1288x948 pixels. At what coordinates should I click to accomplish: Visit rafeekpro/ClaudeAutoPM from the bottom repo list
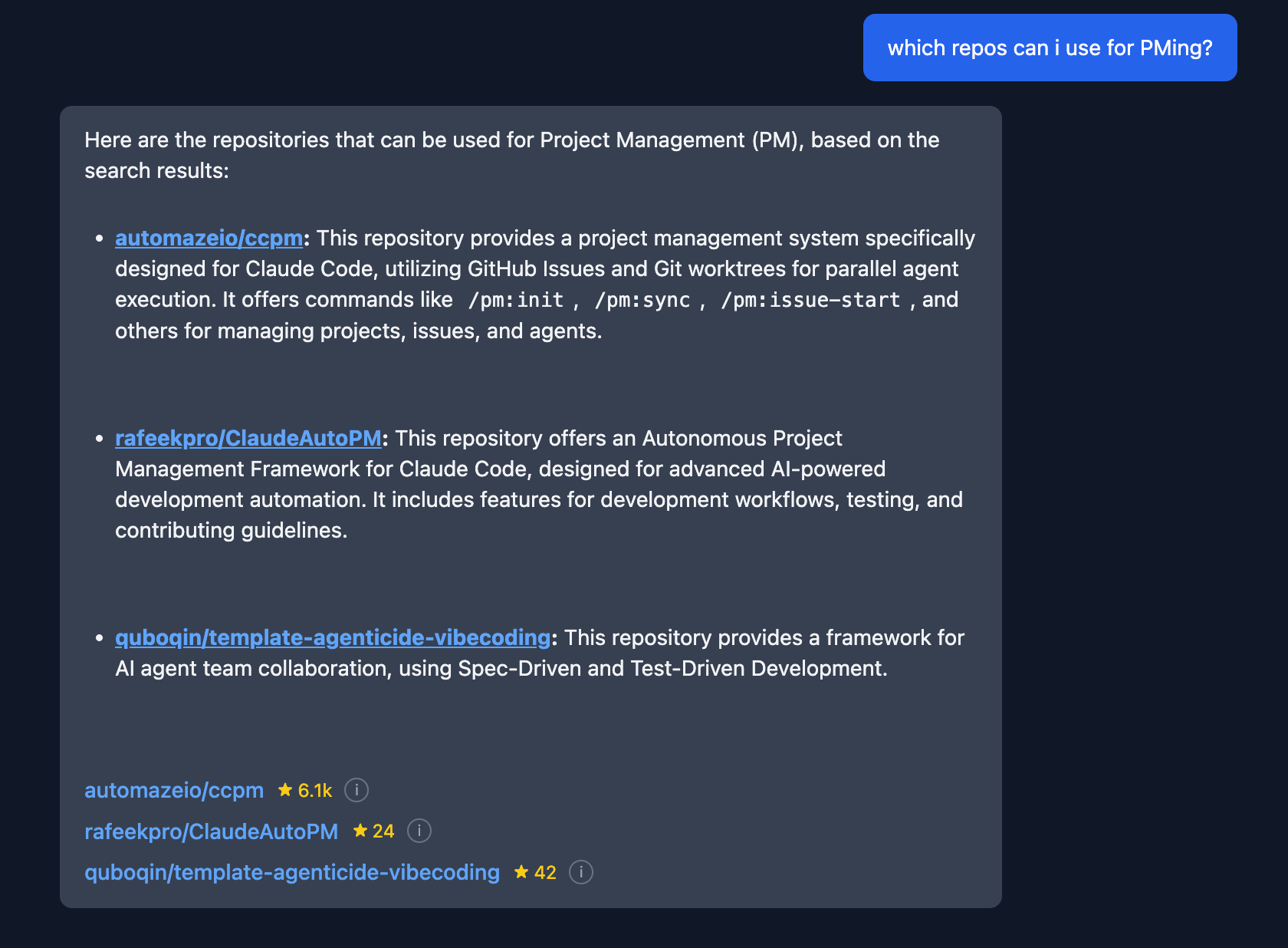click(x=211, y=831)
